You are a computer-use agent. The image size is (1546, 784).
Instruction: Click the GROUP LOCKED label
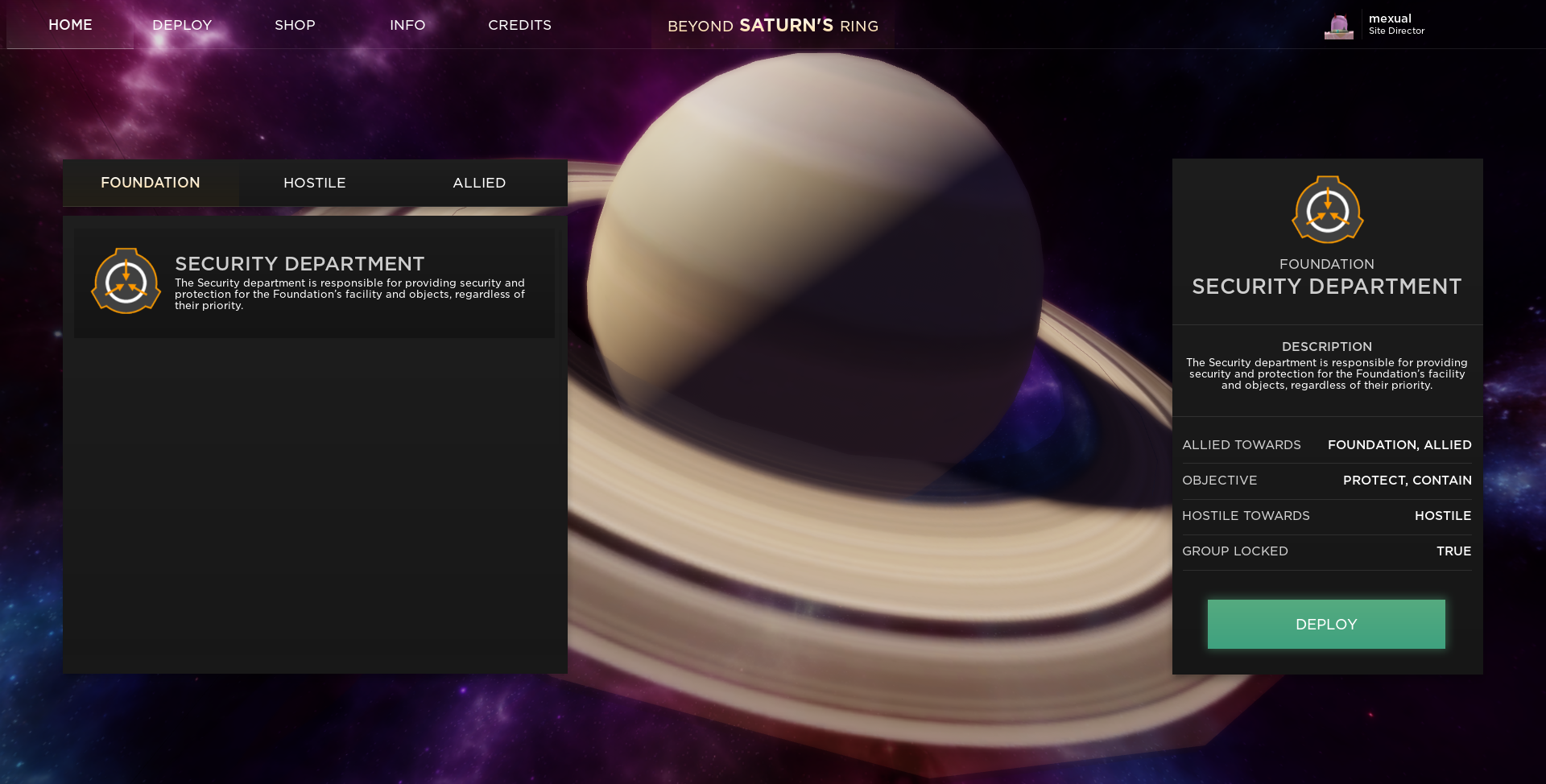(1235, 551)
